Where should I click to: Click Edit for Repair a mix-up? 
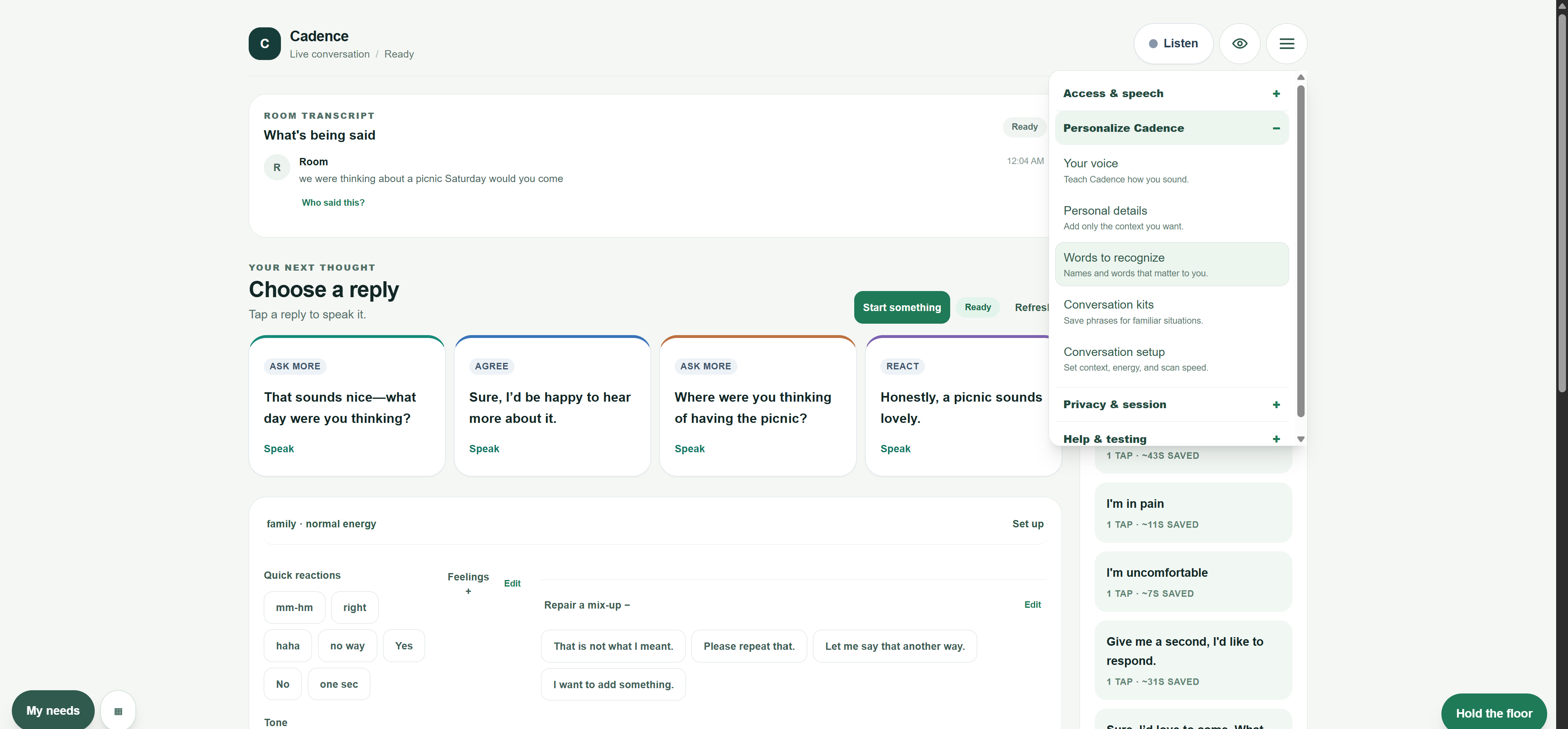click(1032, 605)
